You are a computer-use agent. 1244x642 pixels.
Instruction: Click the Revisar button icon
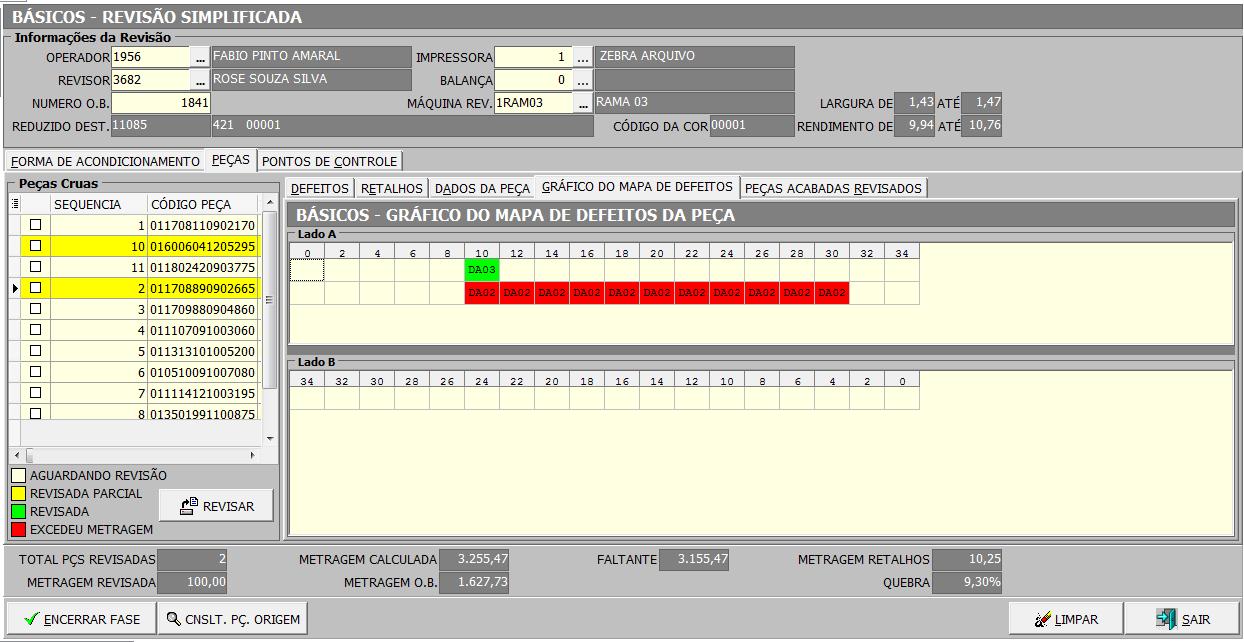click(189, 507)
